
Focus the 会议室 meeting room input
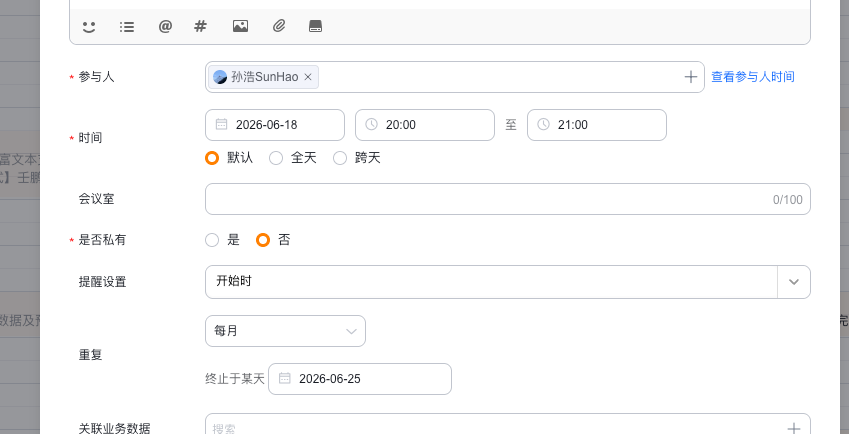click(508, 199)
